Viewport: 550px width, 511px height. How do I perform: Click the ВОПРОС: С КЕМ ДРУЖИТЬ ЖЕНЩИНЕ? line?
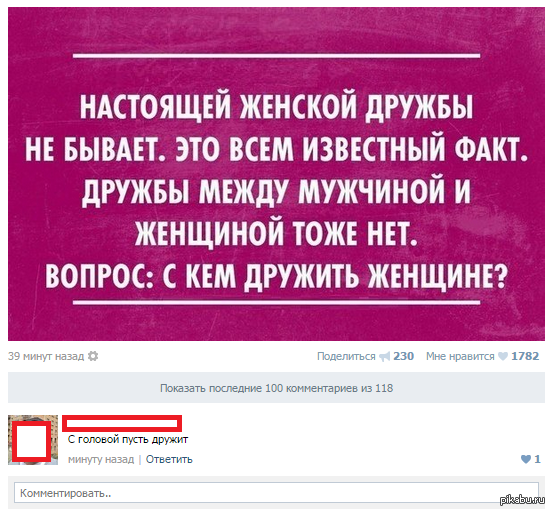coord(276,275)
